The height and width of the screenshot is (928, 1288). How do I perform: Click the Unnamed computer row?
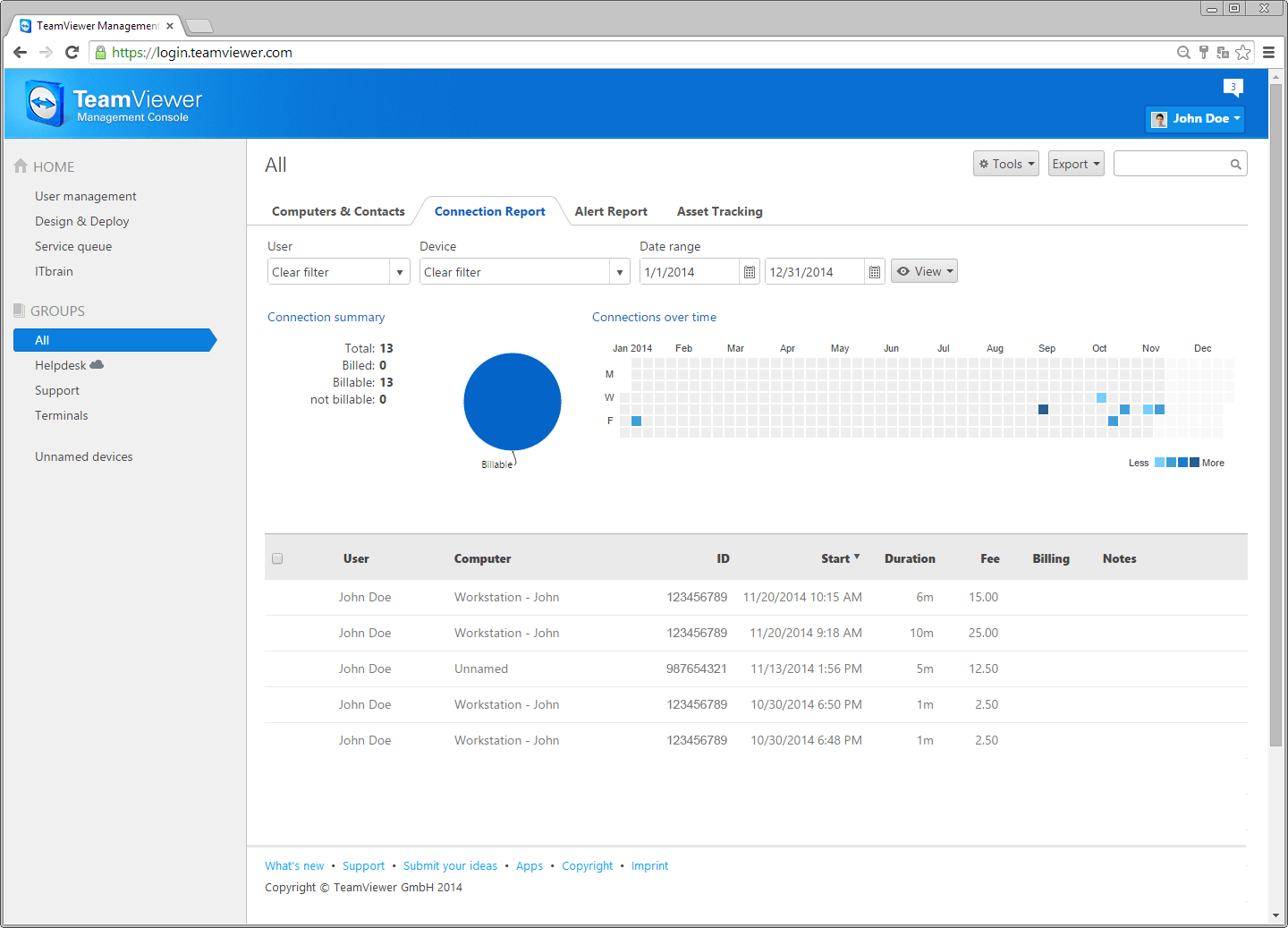756,668
